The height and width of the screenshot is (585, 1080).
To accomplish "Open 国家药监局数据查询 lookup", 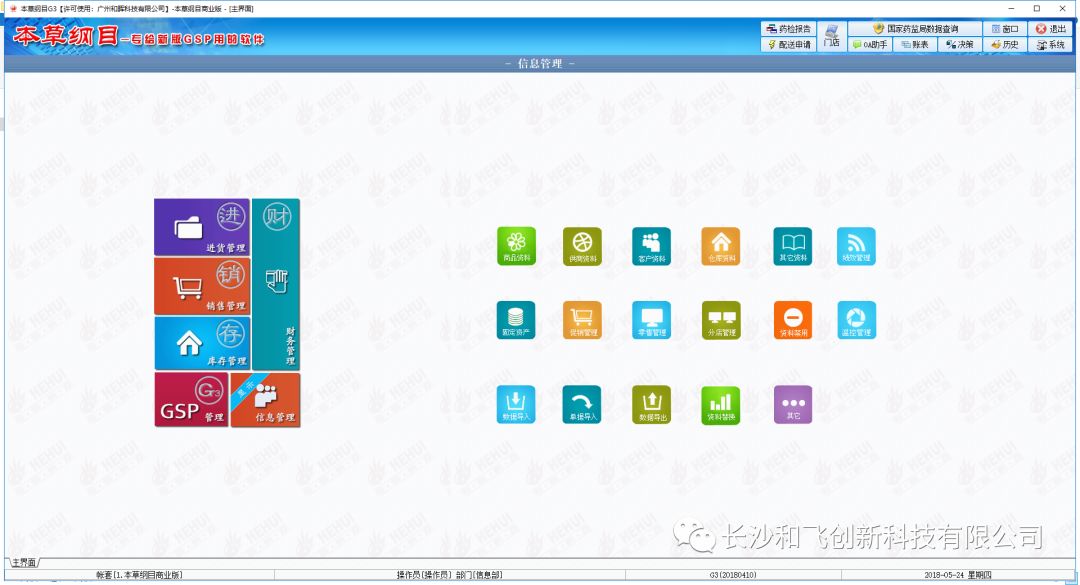I will pyautogui.click(x=915, y=29).
